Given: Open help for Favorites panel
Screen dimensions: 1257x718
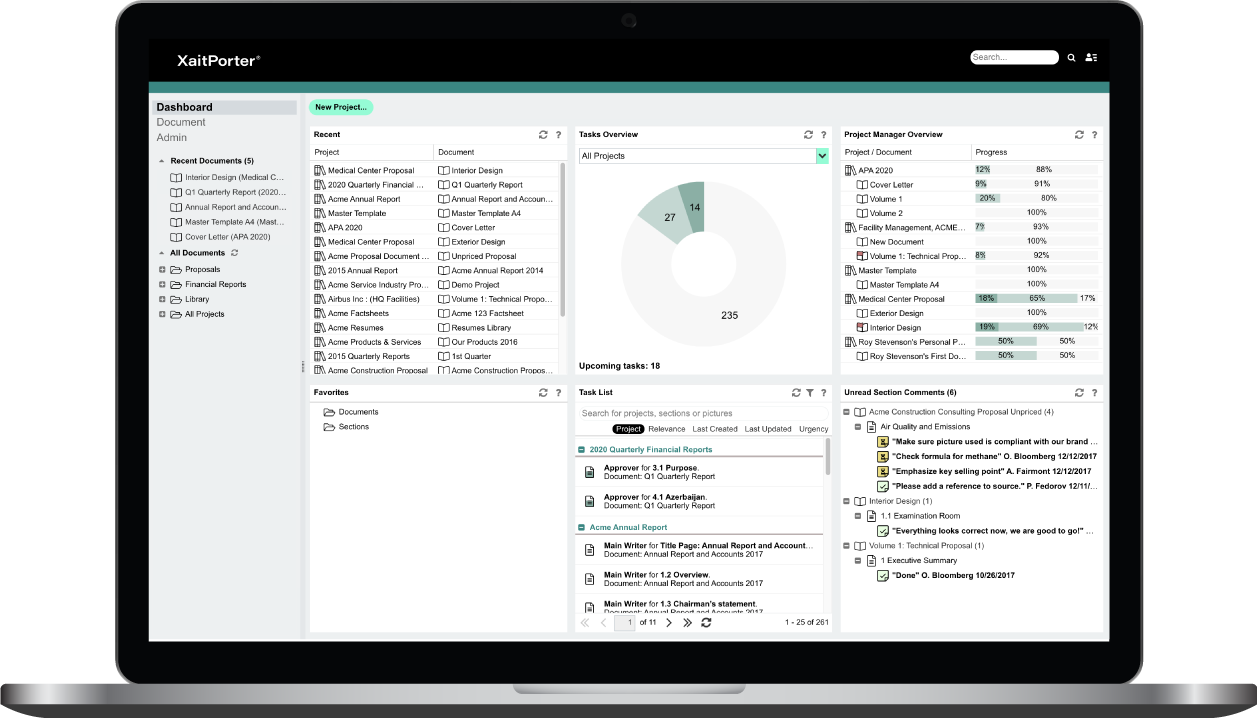Looking at the screenshot, I should click(558, 393).
